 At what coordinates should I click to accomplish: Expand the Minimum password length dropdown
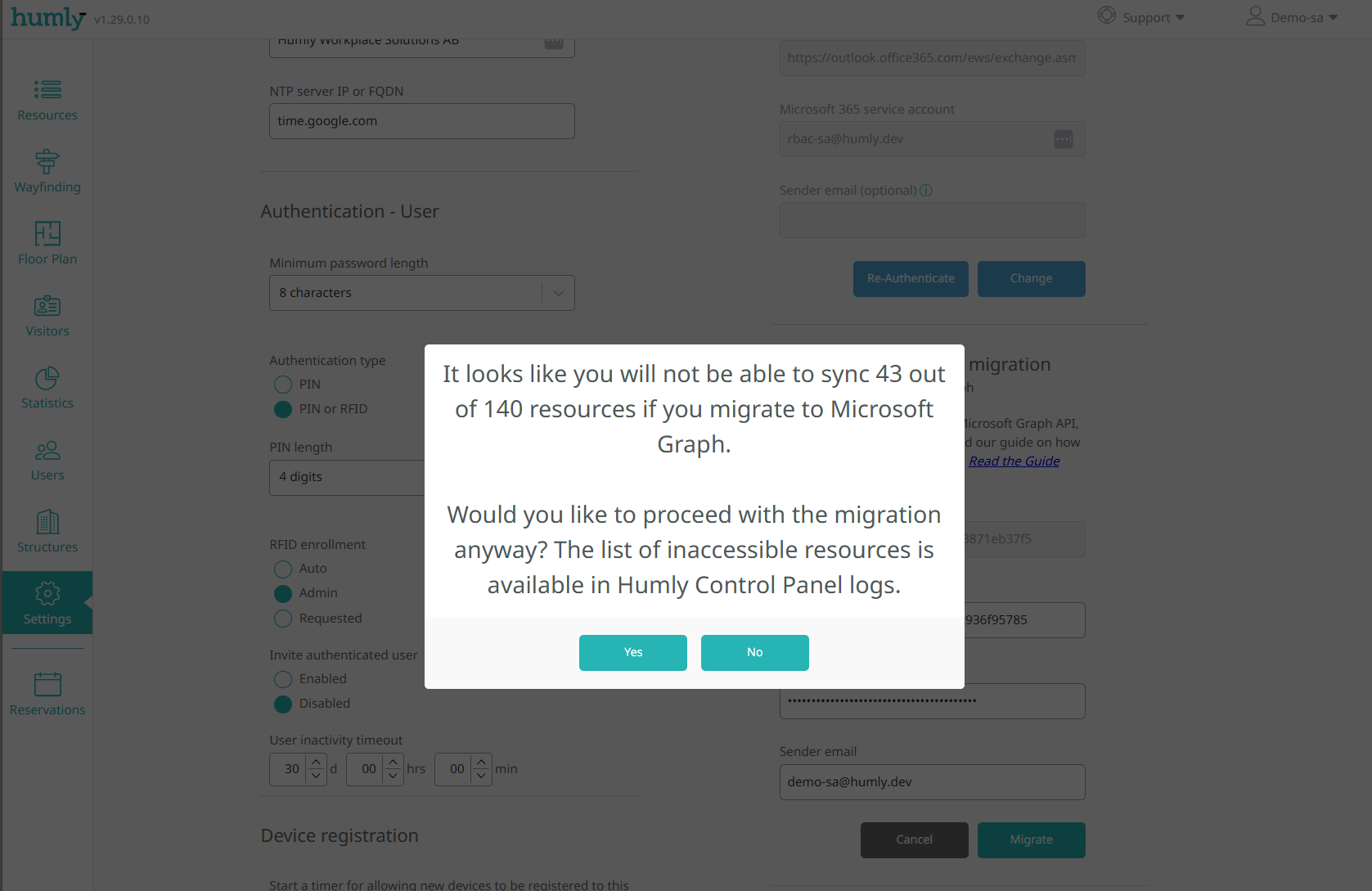tap(422, 293)
